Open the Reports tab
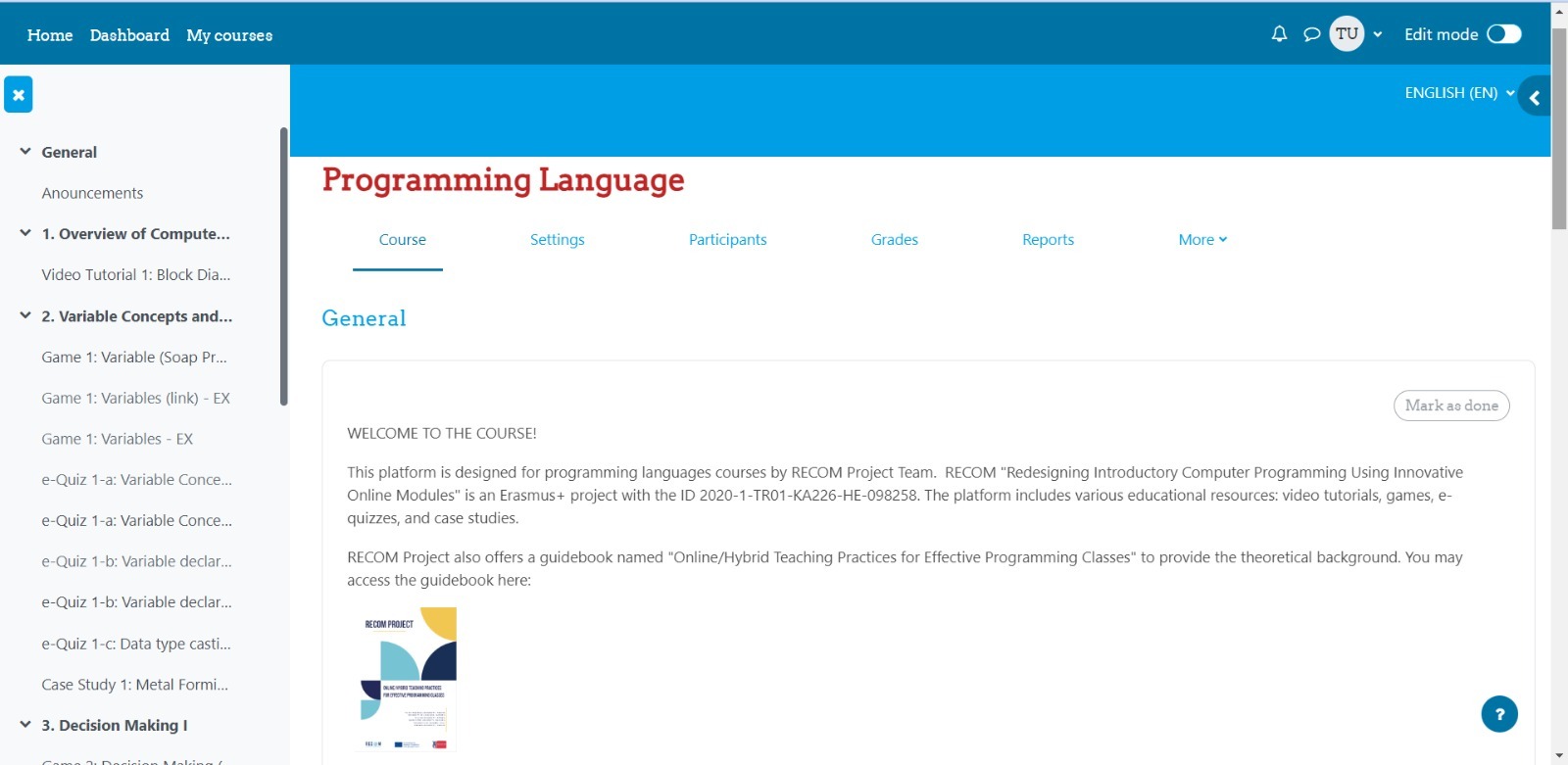The image size is (1568, 765). pyautogui.click(x=1049, y=240)
